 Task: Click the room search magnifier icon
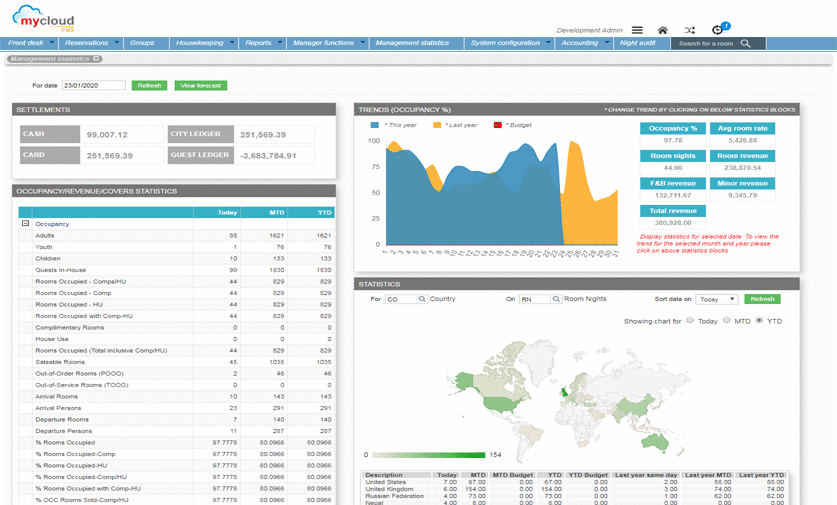click(x=745, y=44)
